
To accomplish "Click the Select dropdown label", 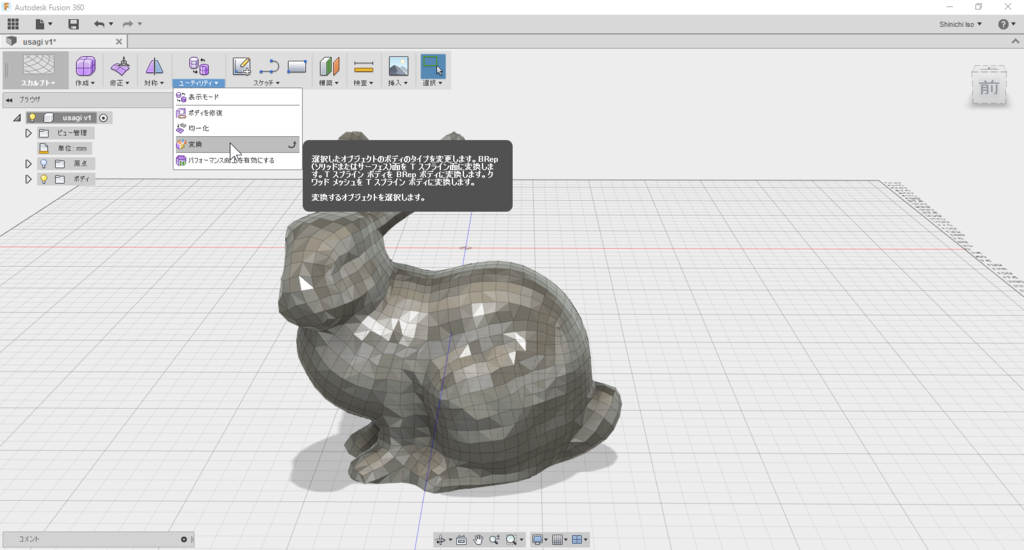I will pos(432,83).
